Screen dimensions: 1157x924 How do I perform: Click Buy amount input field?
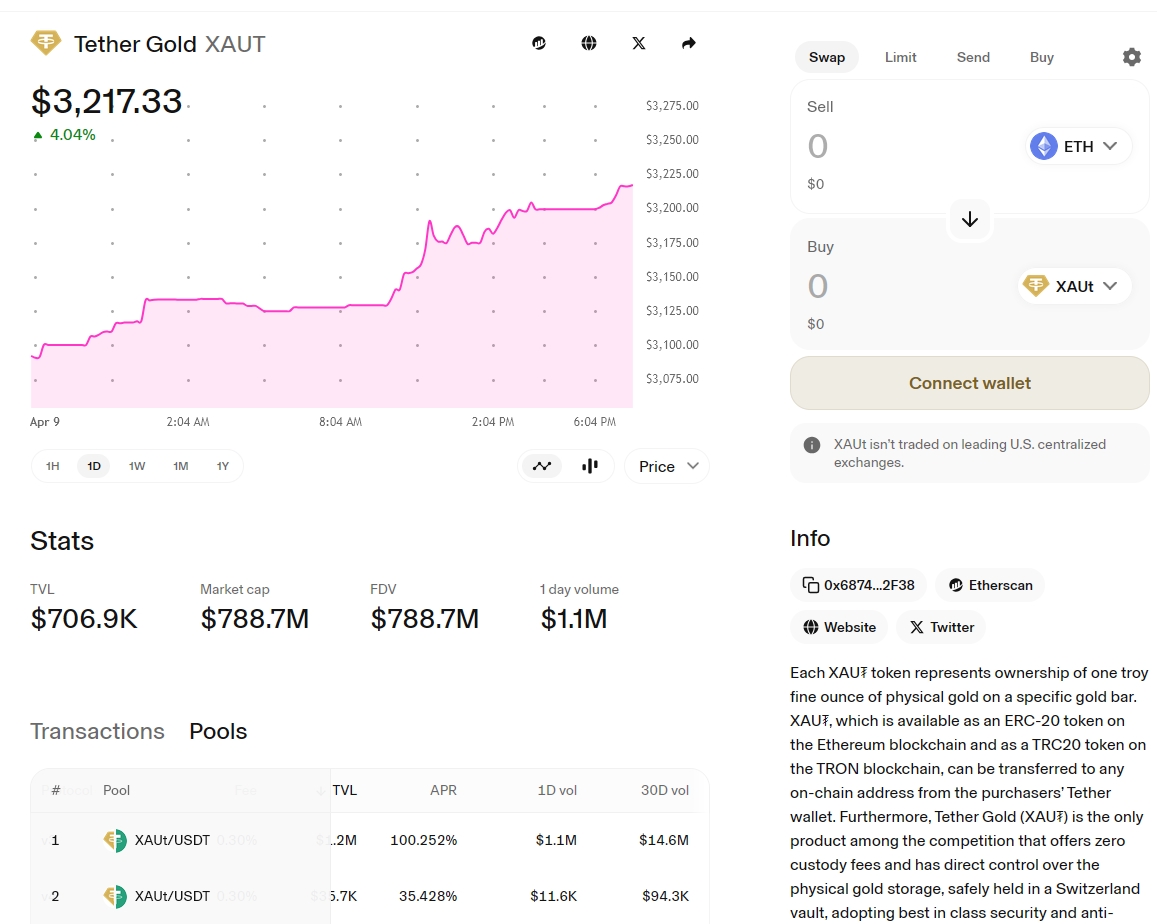(908, 286)
